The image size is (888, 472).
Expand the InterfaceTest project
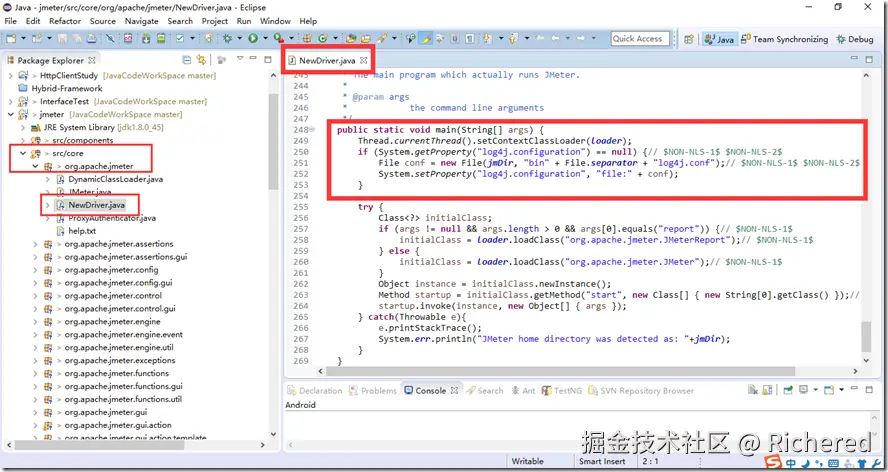[x=11, y=101]
